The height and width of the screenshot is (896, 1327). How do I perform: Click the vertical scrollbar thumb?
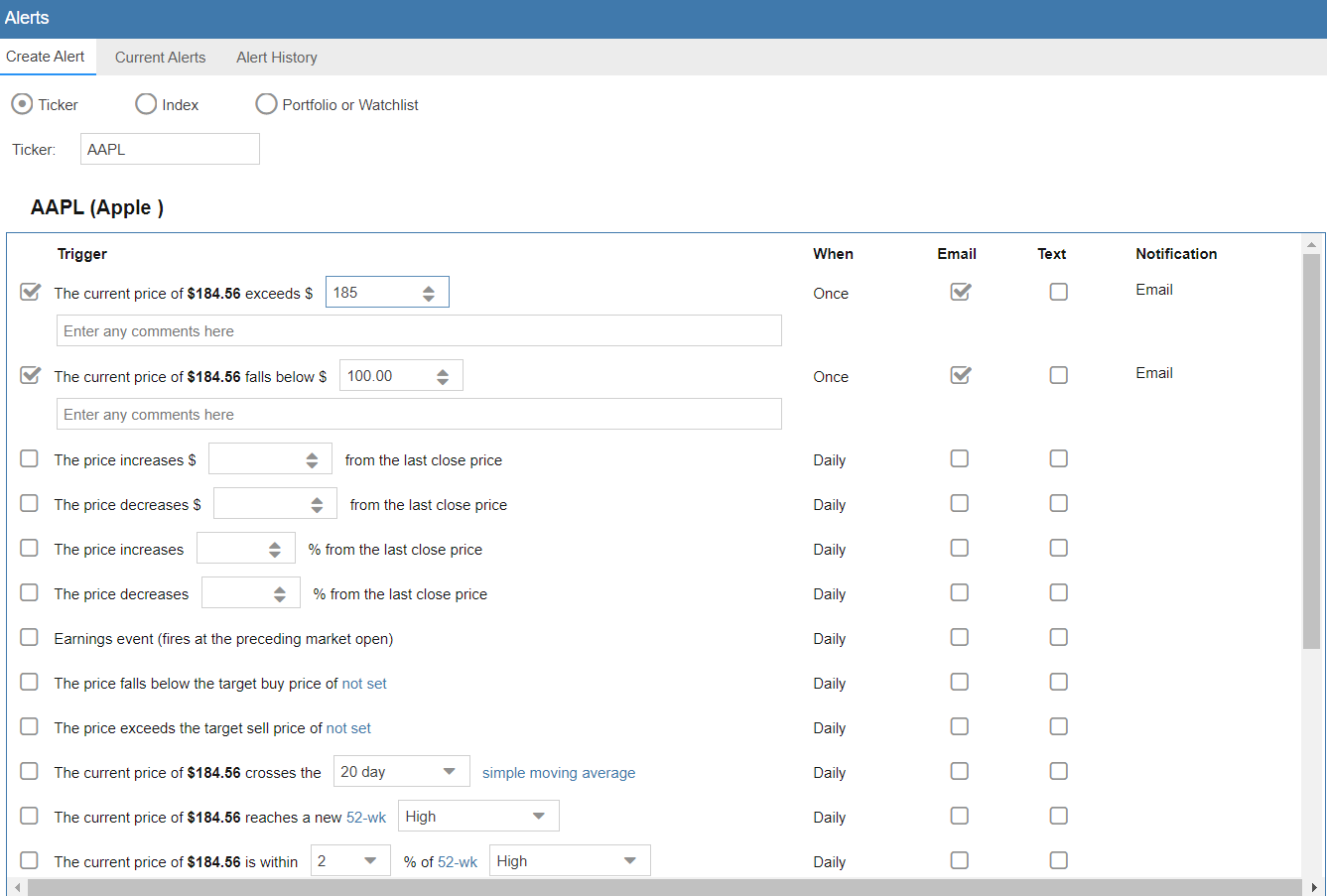click(1311, 451)
